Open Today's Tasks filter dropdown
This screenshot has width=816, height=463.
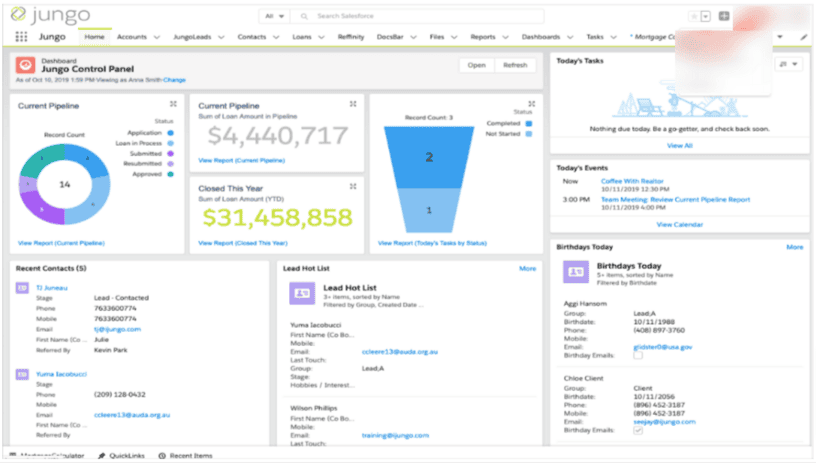pyautogui.click(x=789, y=64)
